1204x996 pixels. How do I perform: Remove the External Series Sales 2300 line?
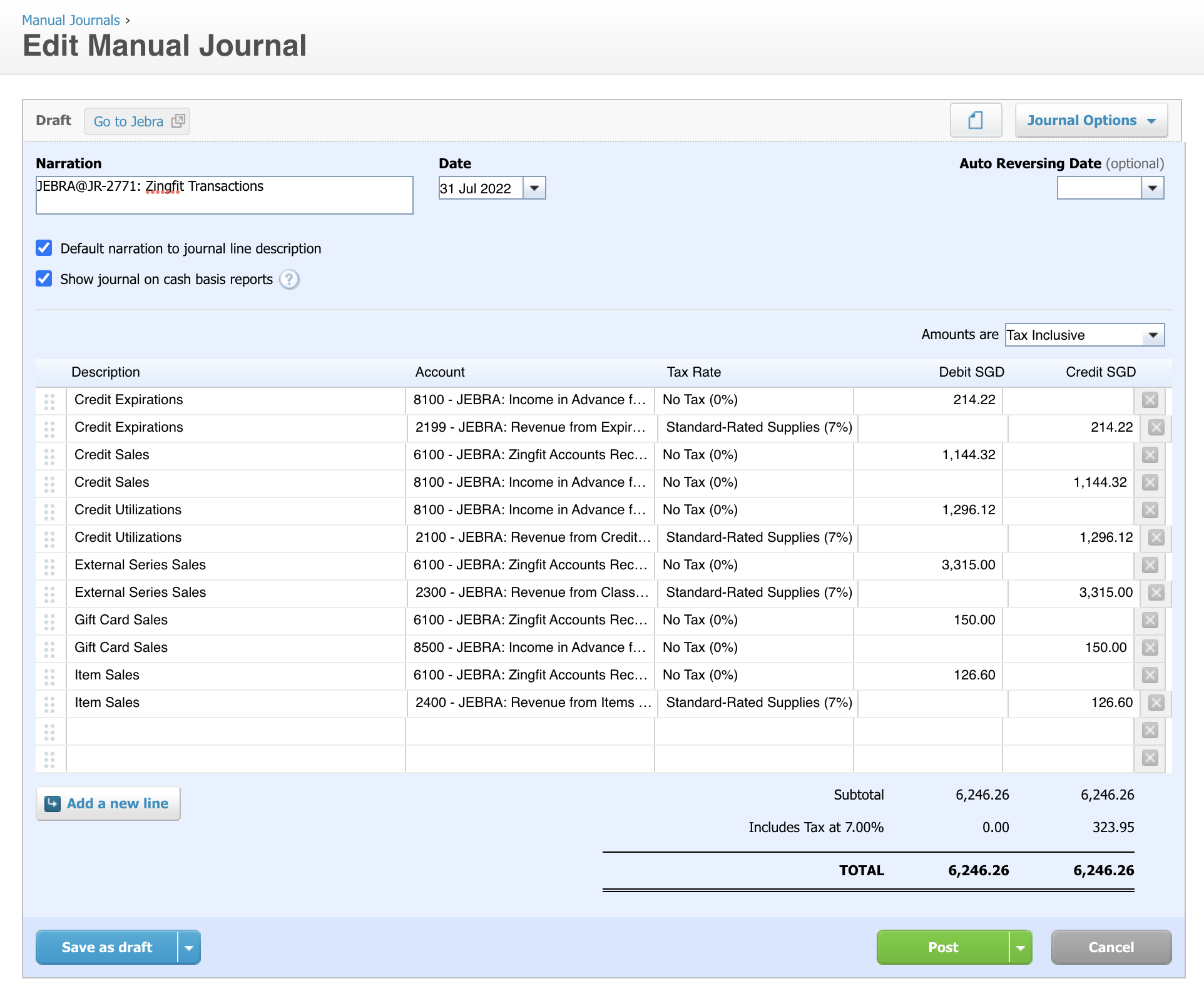pos(1156,592)
